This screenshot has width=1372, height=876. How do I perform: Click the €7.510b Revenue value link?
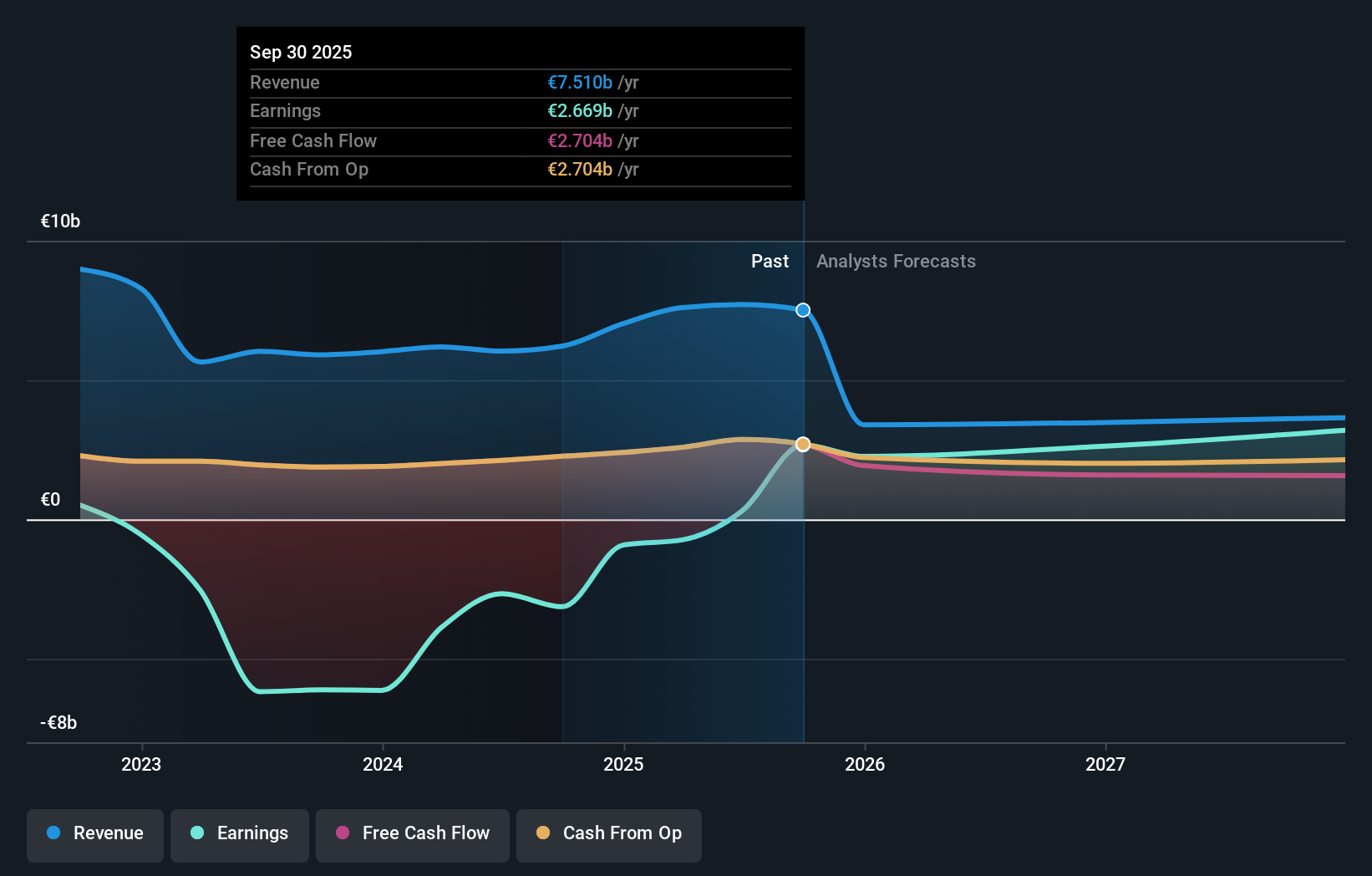[580, 82]
